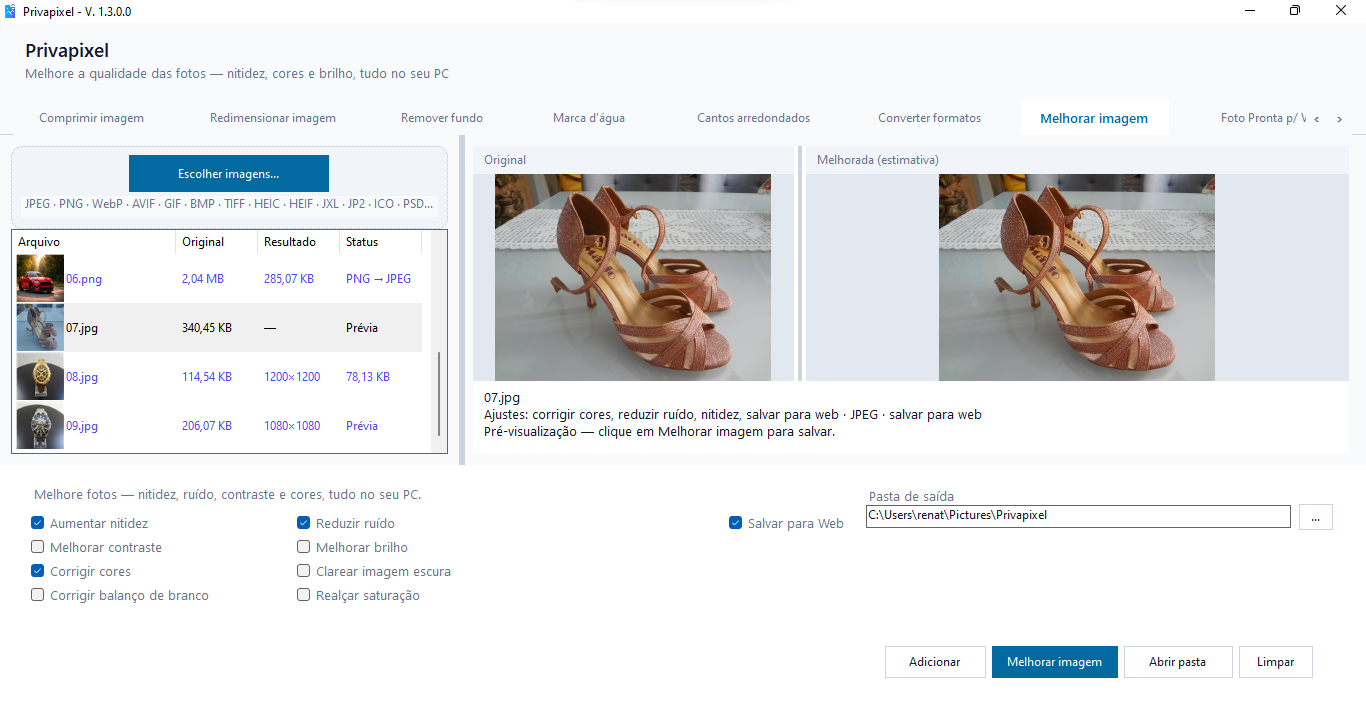Switch to Converter formatos tab
Screen dimensions: 1366x719
coord(930,118)
